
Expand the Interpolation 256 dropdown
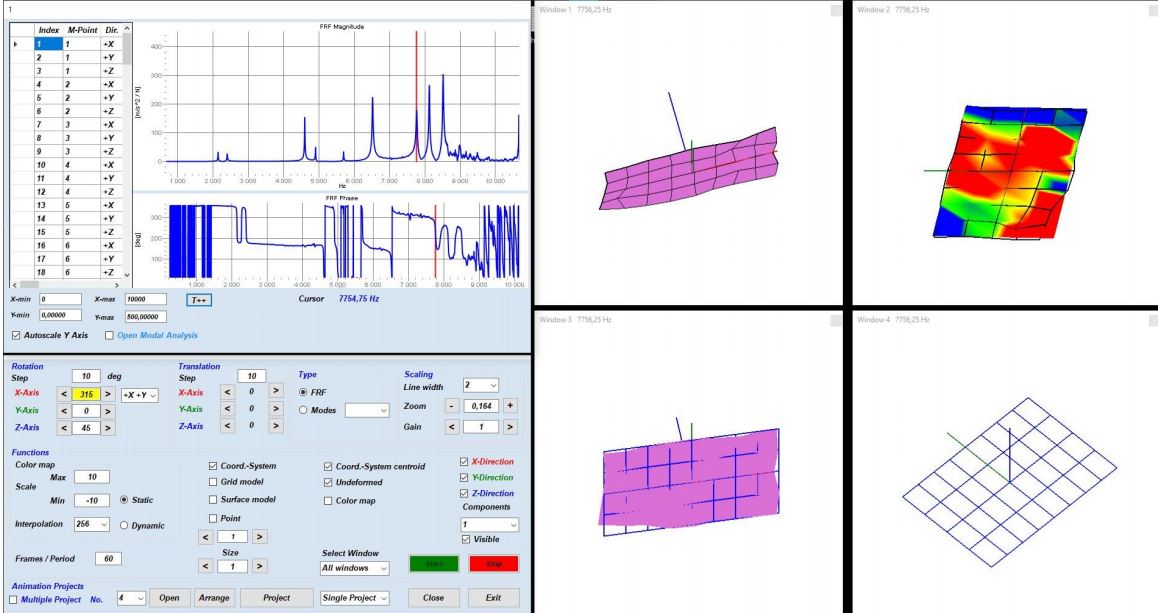pos(92,524)
